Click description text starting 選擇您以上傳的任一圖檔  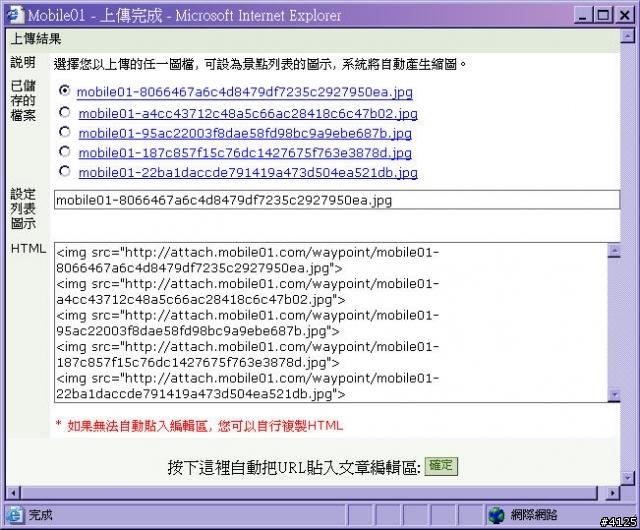coord(260,64)
